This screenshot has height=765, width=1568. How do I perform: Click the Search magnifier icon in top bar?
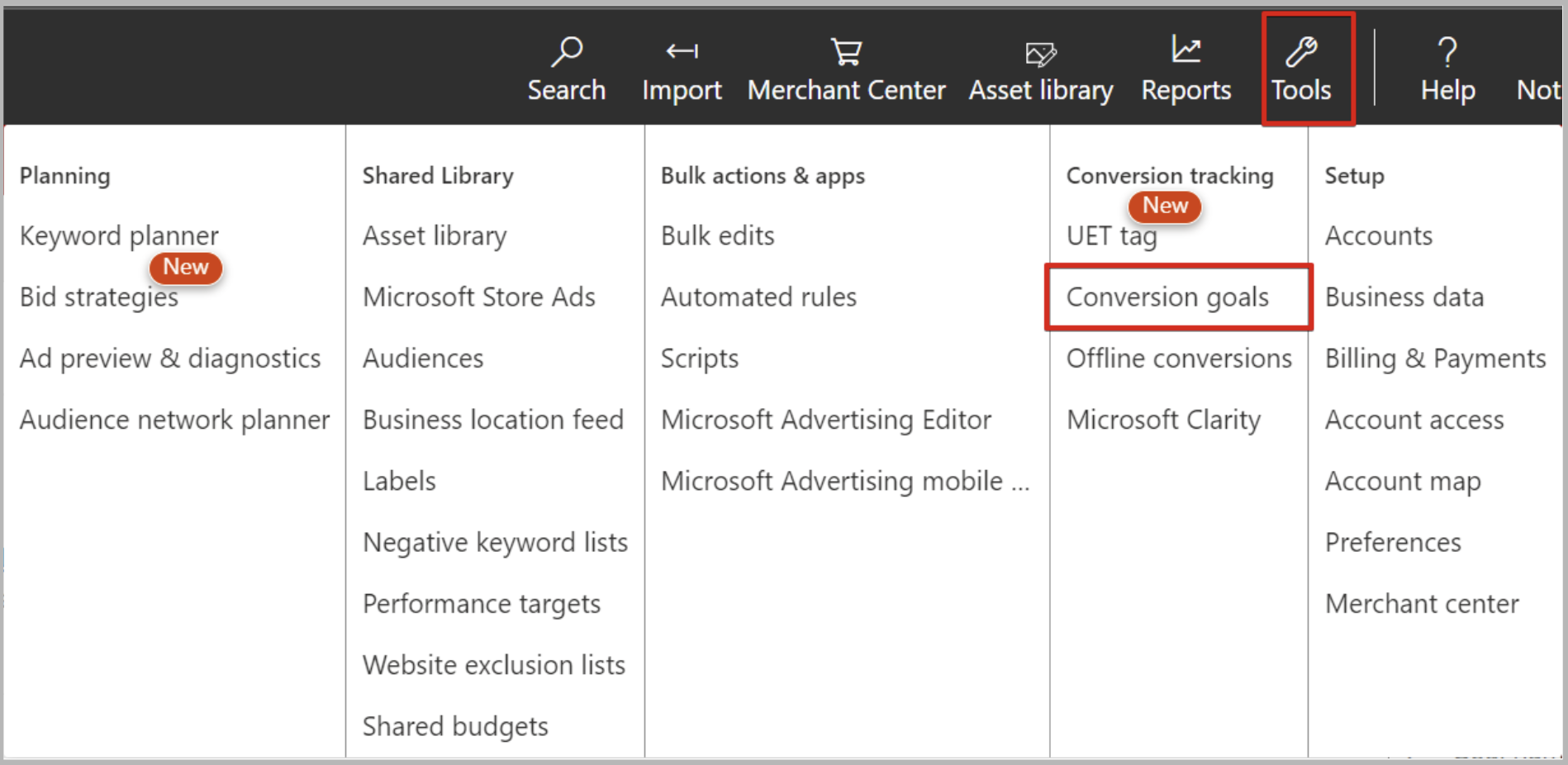coord(567,51)
